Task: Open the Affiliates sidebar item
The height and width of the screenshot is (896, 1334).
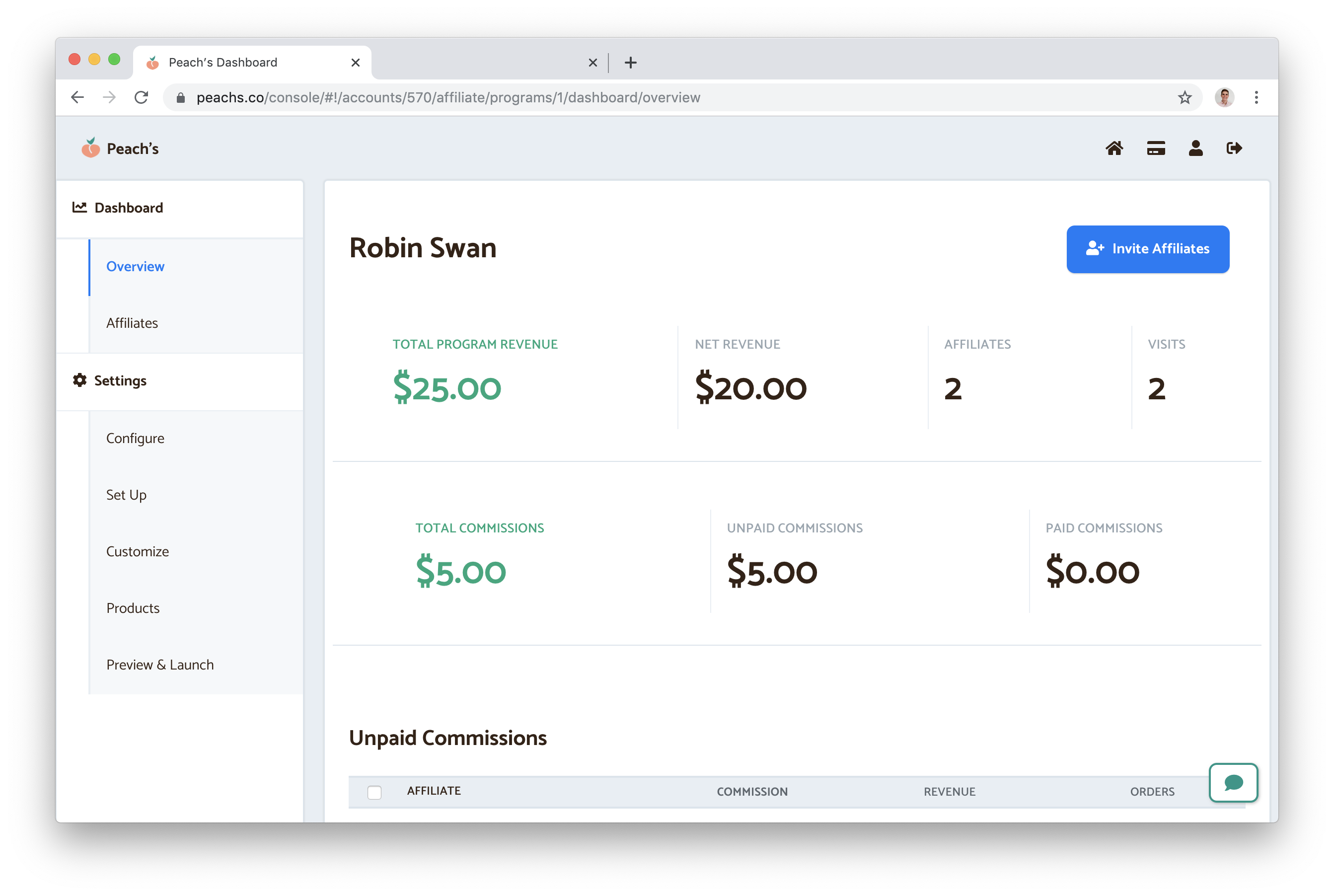Action: [x=132, y=323]
